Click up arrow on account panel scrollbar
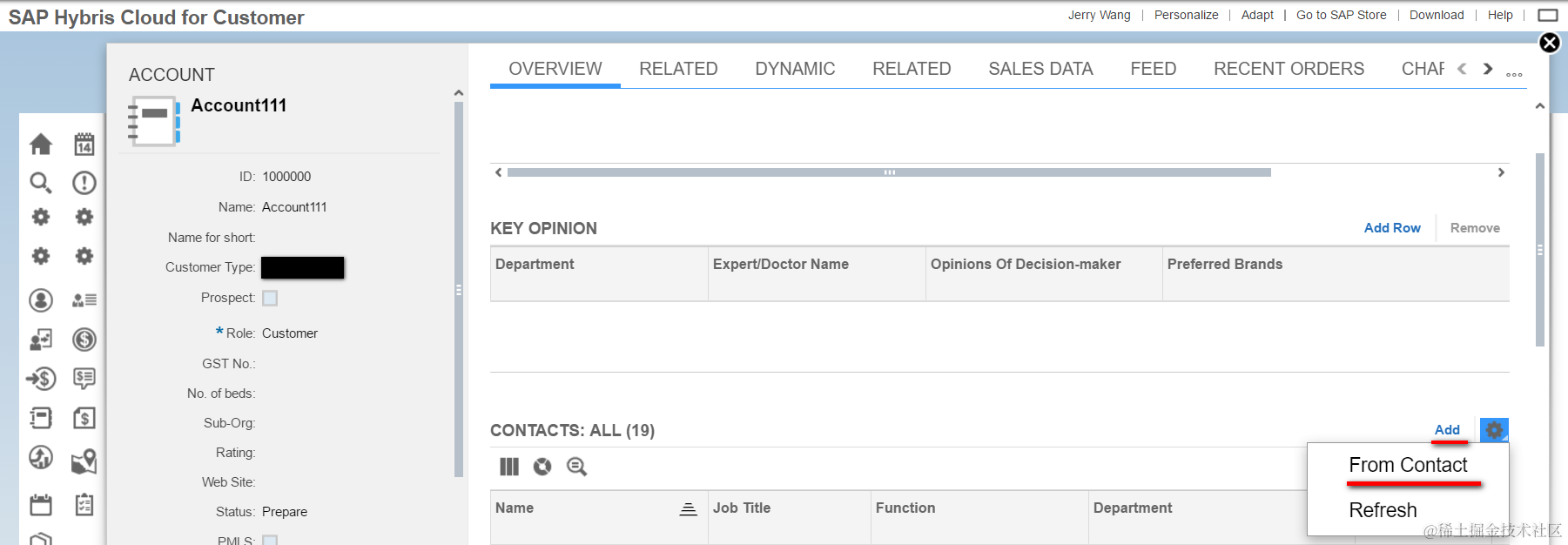The image size is (1568, 545). (x=459, y=93)
